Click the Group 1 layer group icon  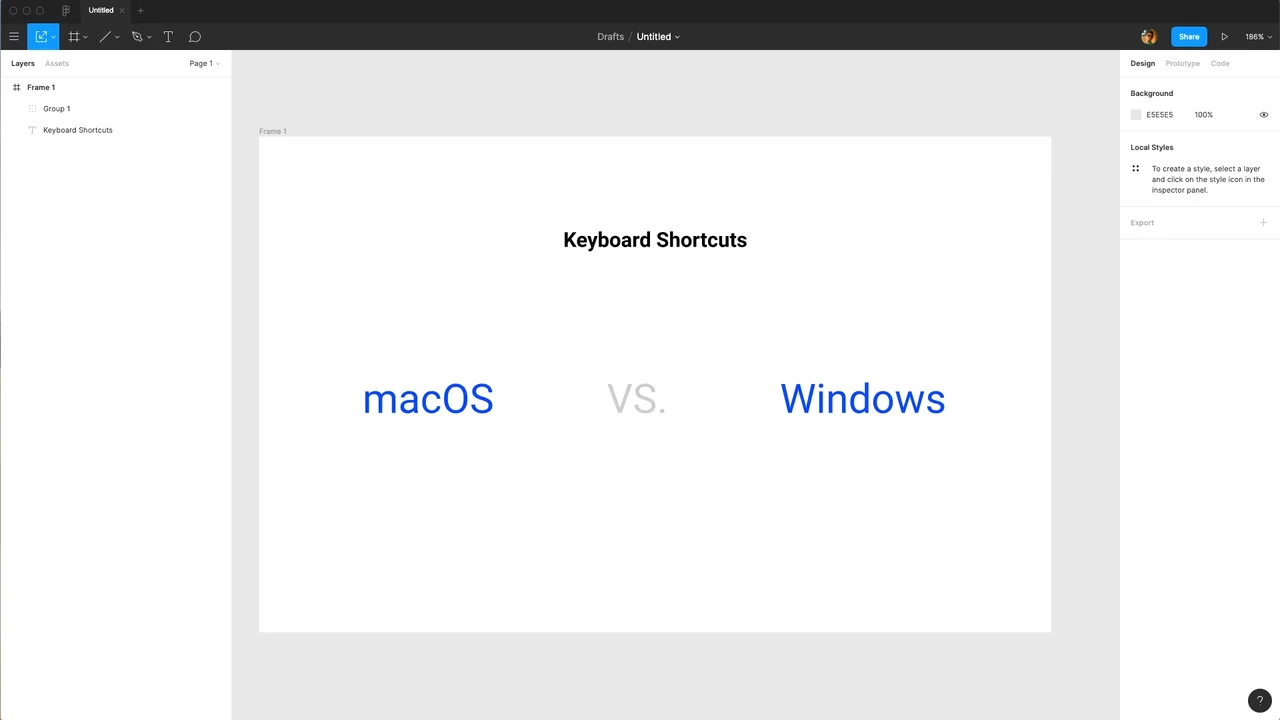(x=32, y=108)
